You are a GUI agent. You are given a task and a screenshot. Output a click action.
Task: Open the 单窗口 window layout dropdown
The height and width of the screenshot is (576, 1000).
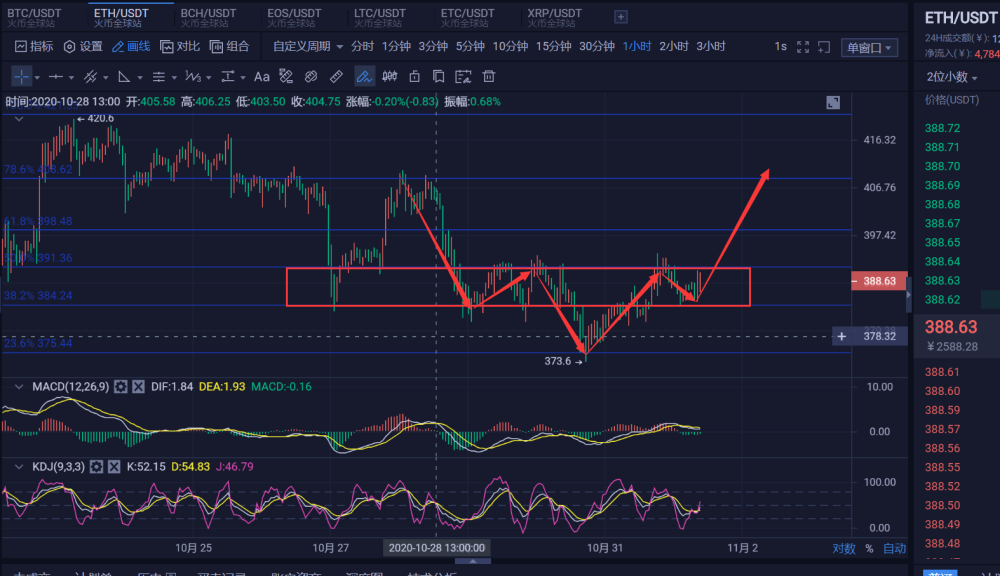[869, 48]
